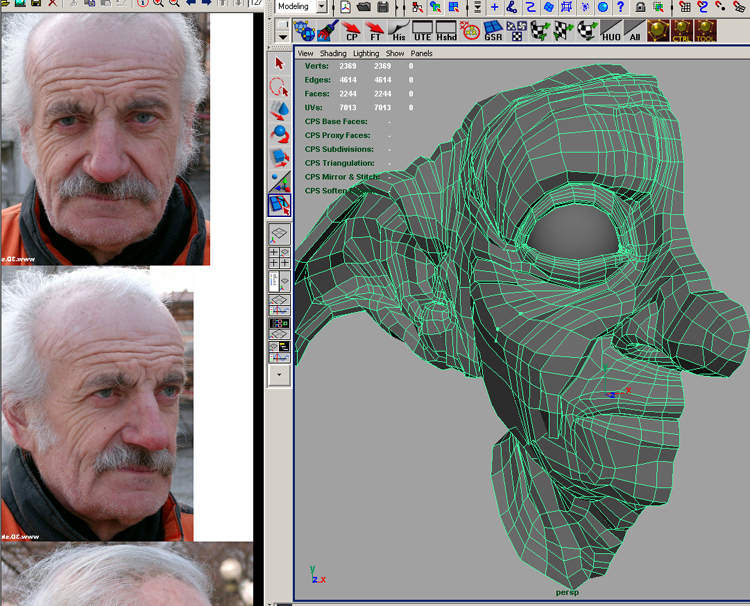
Task: Click the Hshd shelf button
Action: point(446,32)
